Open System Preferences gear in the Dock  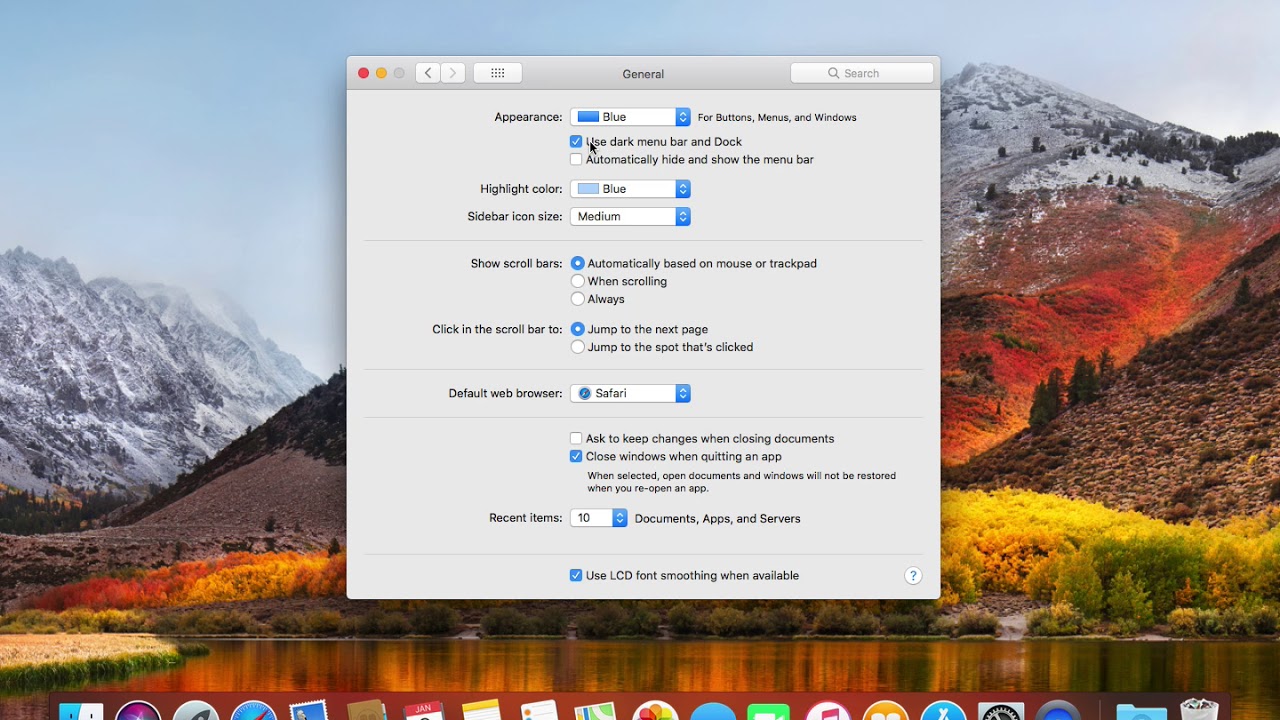1001,711
